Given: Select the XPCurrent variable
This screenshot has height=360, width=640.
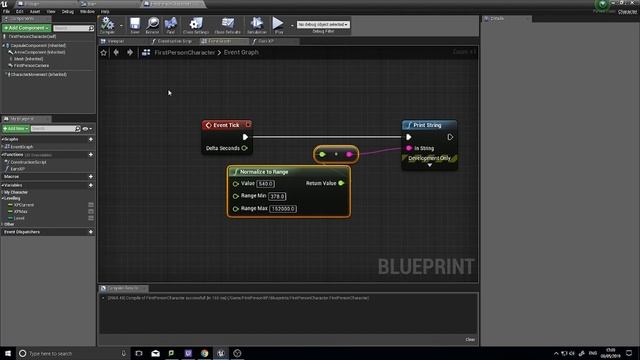Looking at the screenshot, I should (x=24, y=205).
